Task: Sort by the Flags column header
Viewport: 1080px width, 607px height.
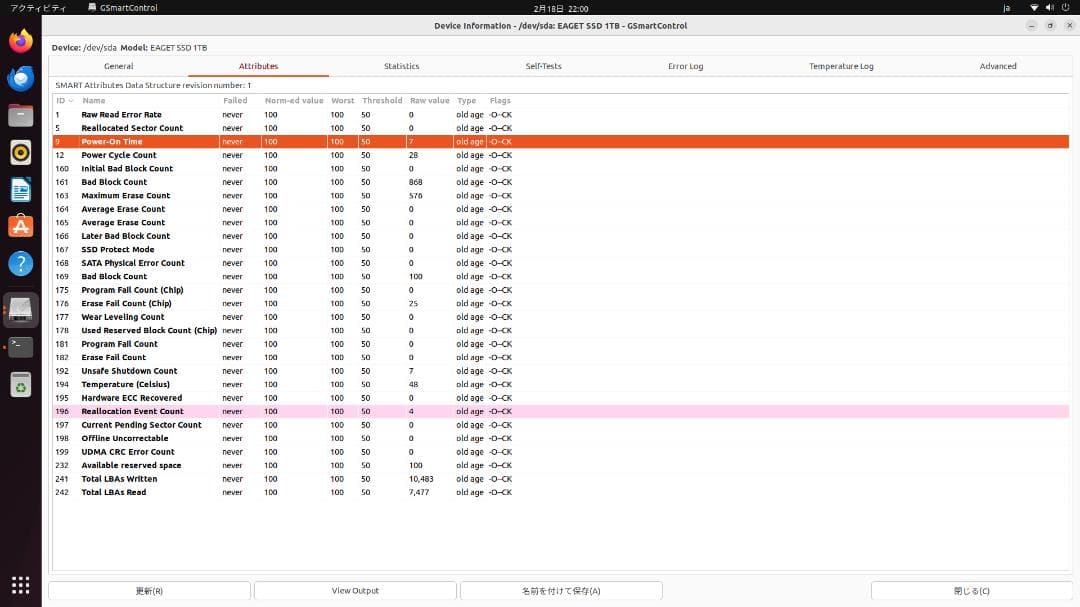Action: (500, 101)
